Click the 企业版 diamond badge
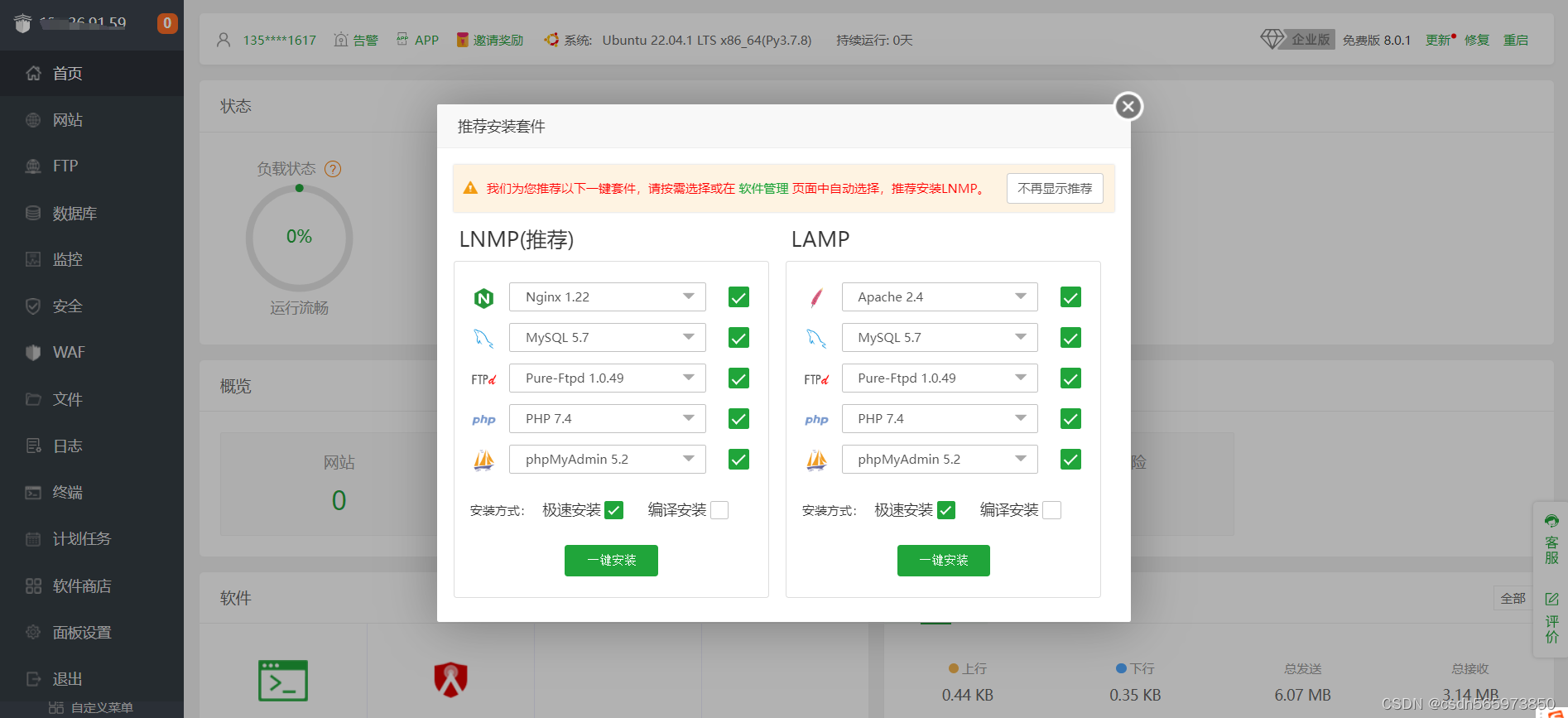 point(1297,39)
